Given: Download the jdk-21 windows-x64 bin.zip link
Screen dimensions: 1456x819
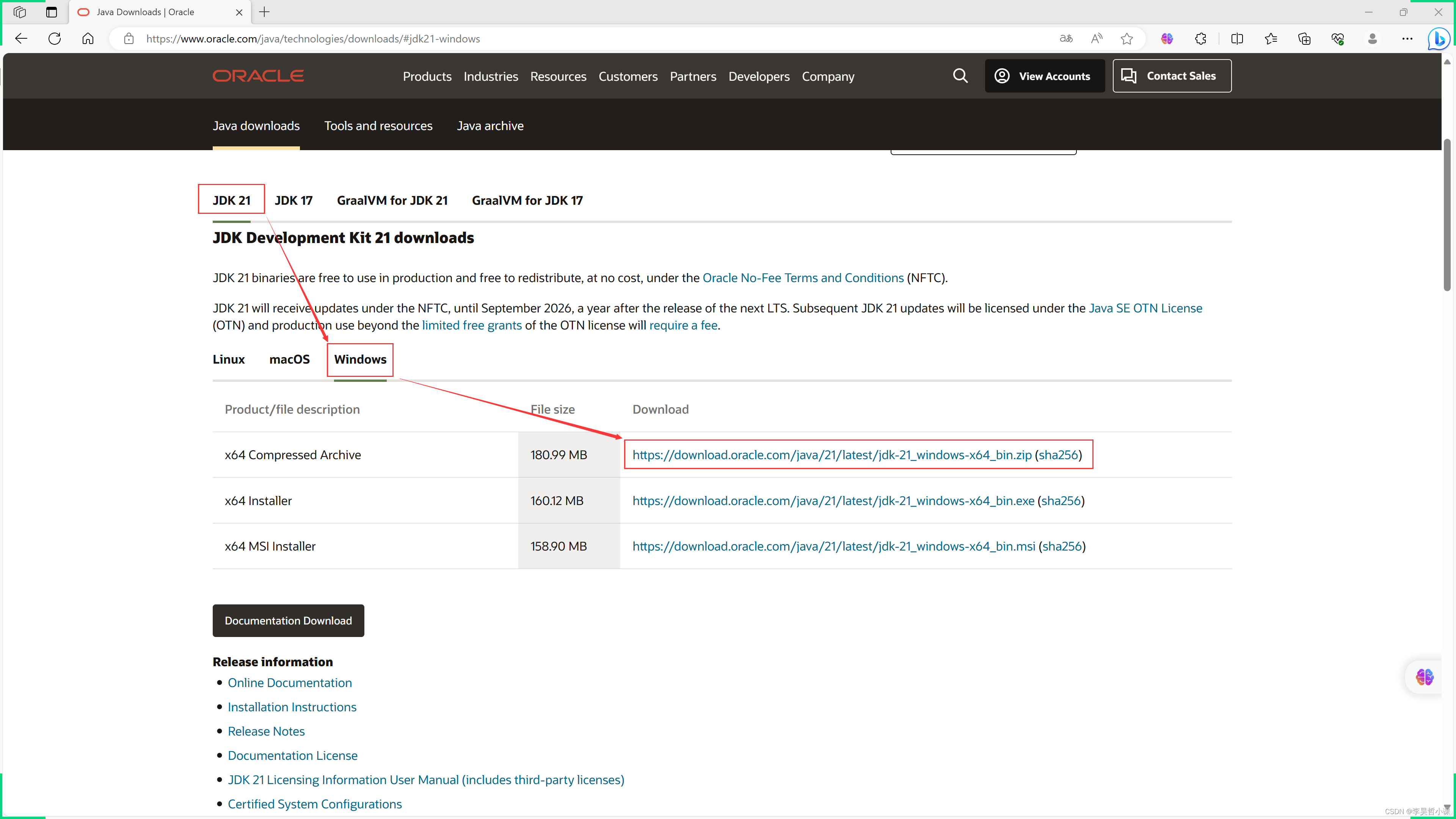Looking at the screenshot, I should [832, 455].
